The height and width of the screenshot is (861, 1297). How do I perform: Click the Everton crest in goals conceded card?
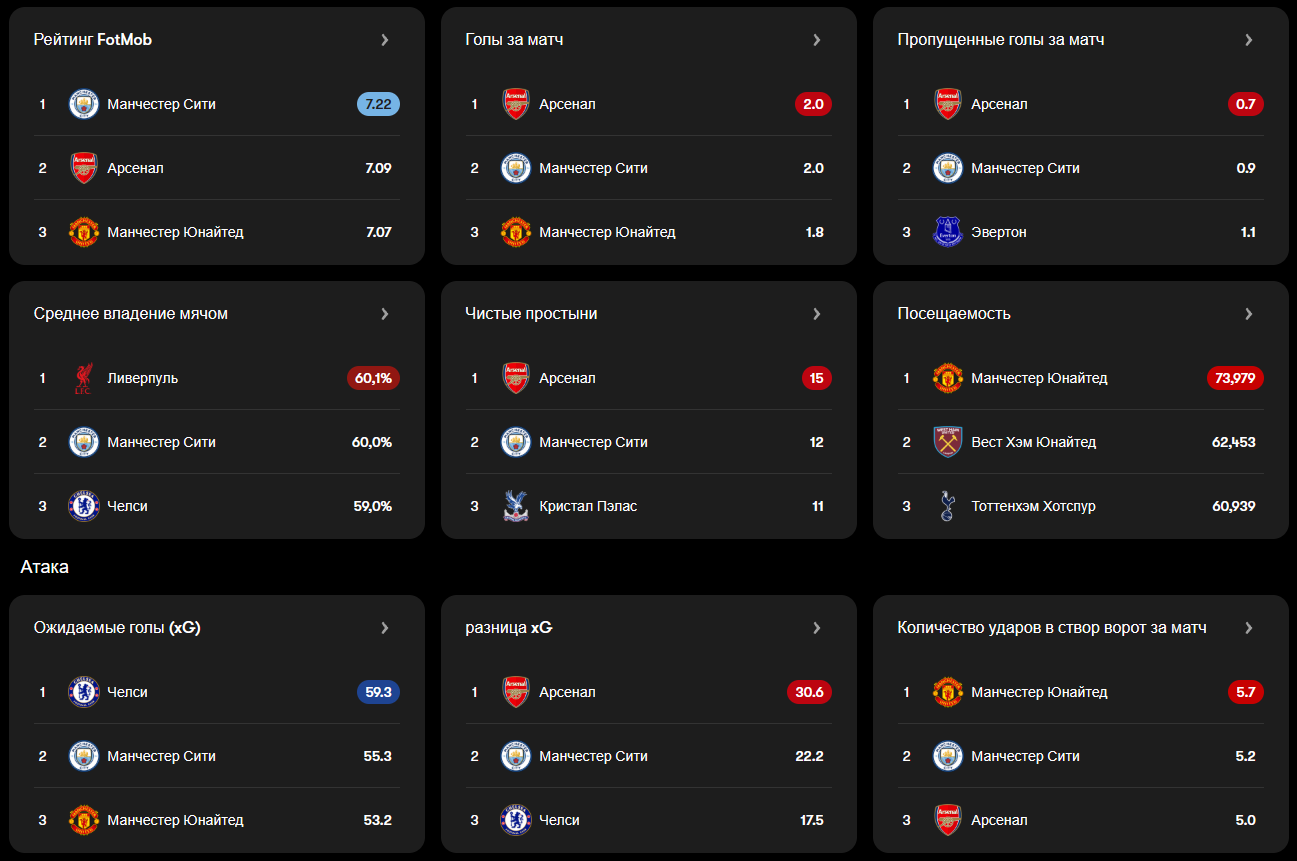click(x=947, y=232)
